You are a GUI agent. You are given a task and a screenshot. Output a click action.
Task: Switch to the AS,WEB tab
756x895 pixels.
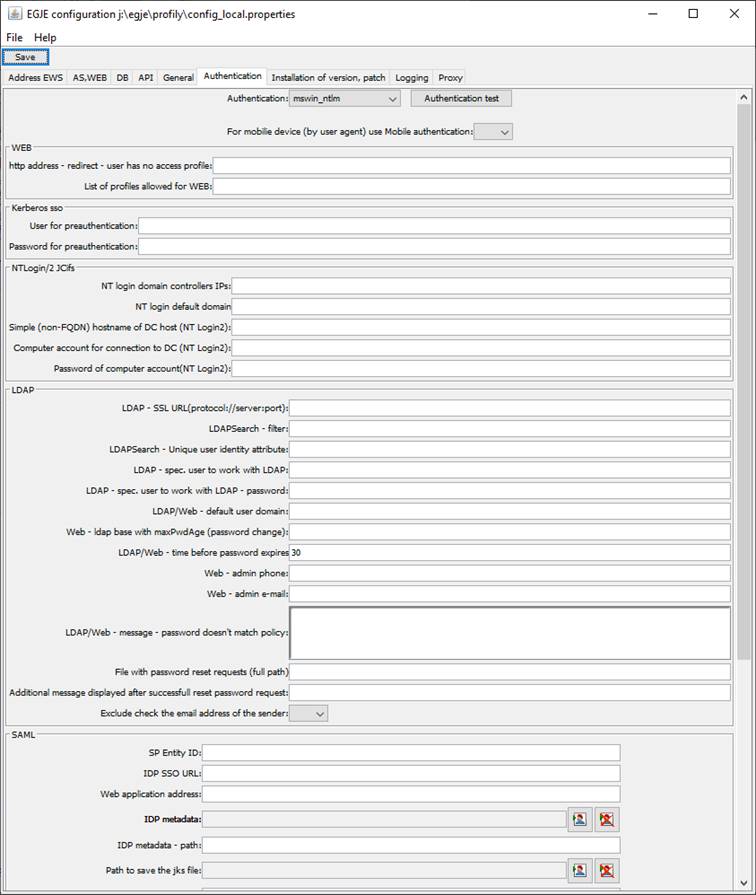click(90, 78)
